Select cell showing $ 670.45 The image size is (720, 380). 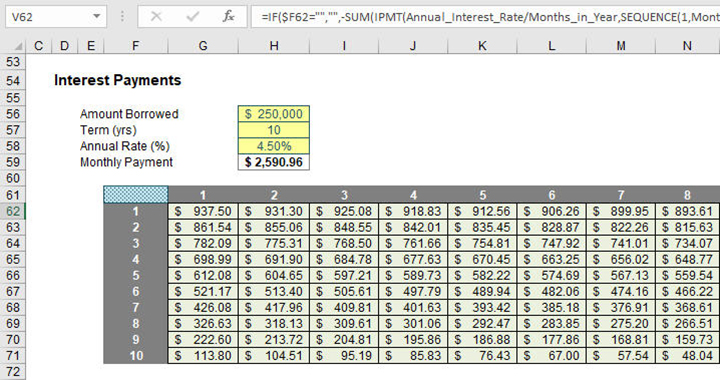[482, 259]
